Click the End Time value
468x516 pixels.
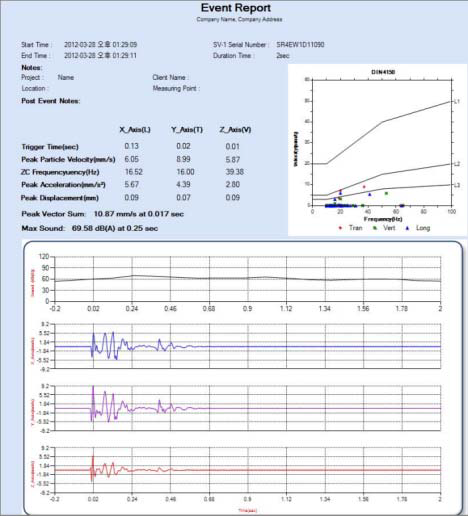coord(100,55)
